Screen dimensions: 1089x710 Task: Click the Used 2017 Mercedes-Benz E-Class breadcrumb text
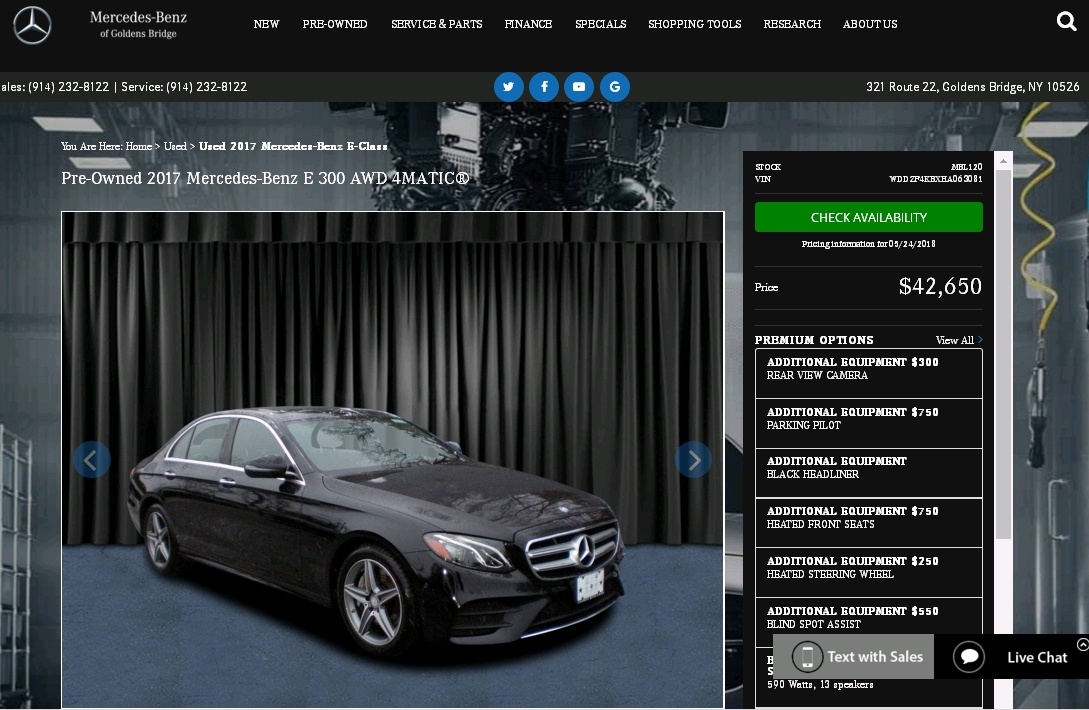tap(293, 146)
